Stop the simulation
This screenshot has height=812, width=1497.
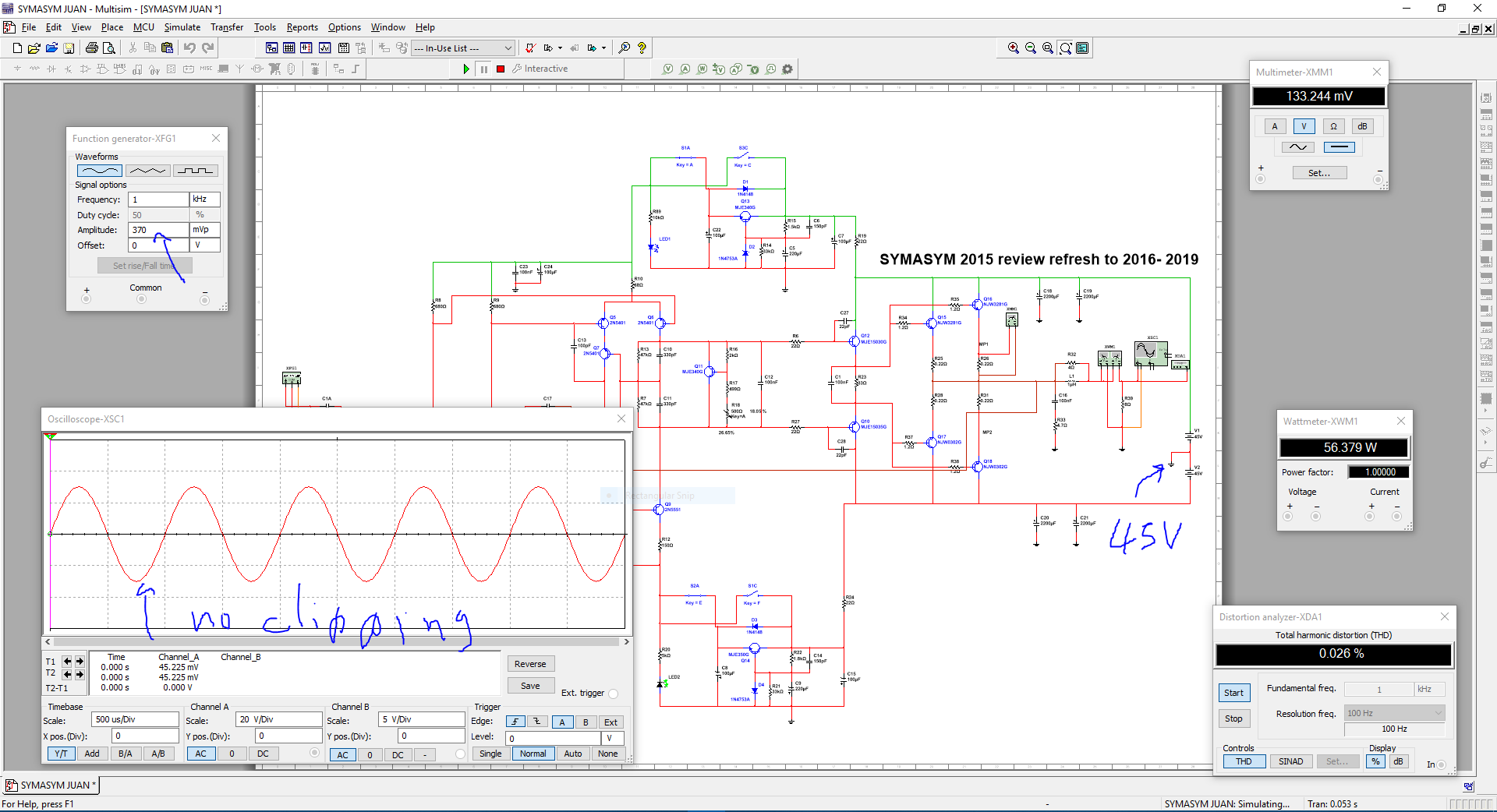(x=501, y=69)
